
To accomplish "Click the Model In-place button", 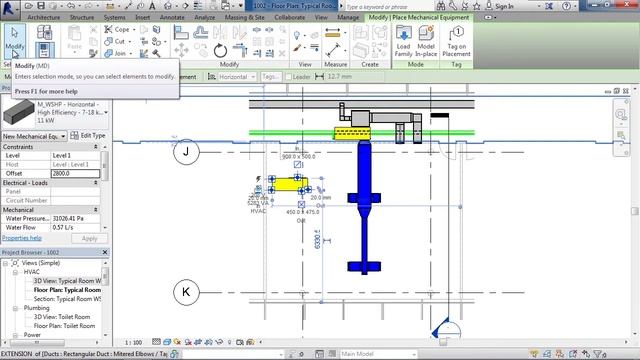I will coord(426,41).
